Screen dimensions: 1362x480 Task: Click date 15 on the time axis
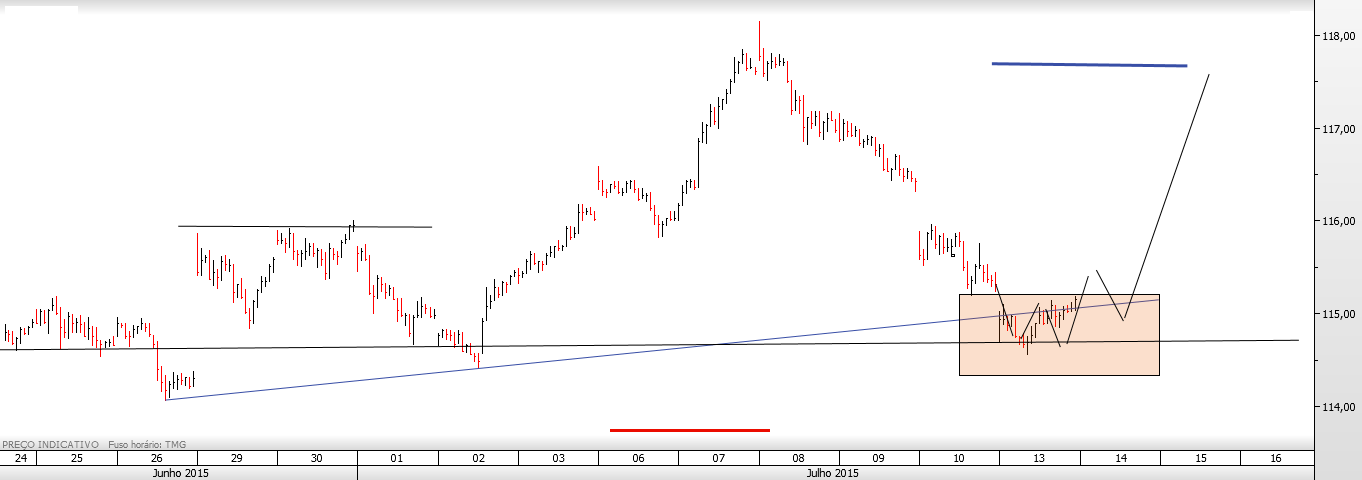click(1200, 458)
